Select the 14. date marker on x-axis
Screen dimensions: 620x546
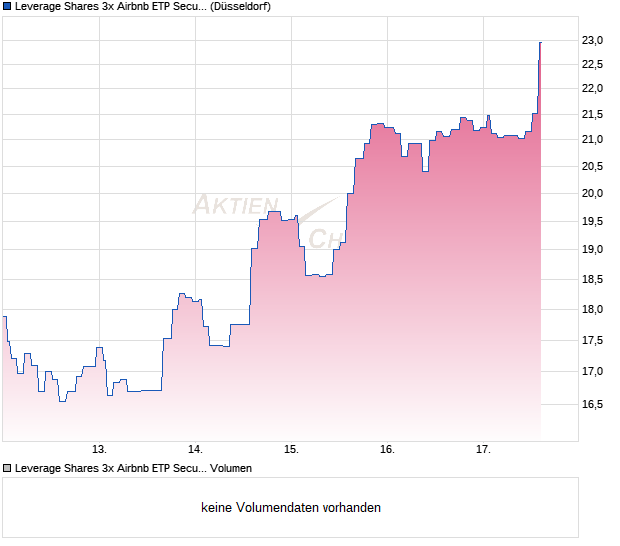195,450
